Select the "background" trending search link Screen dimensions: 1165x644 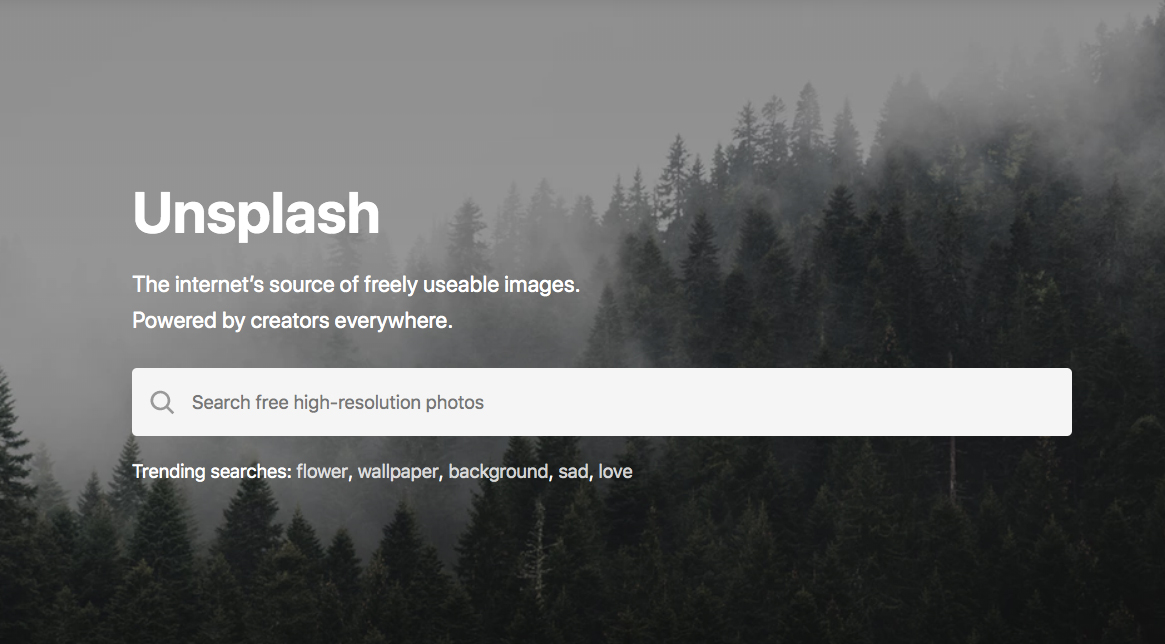coord(498,472)
